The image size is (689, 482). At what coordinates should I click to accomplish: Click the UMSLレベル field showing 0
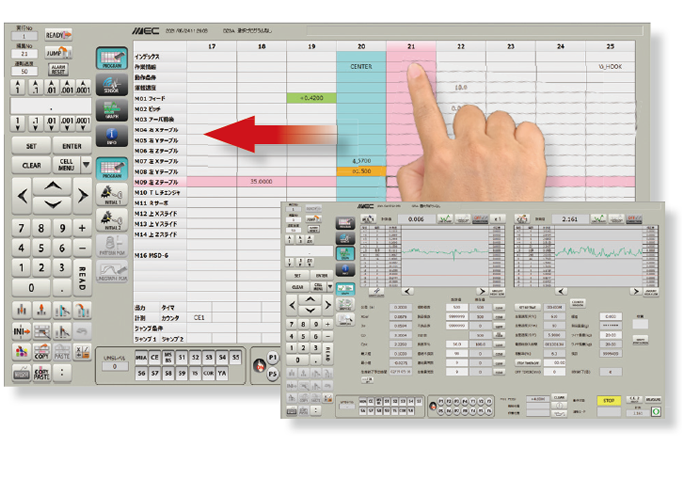[x=115, y=366]
